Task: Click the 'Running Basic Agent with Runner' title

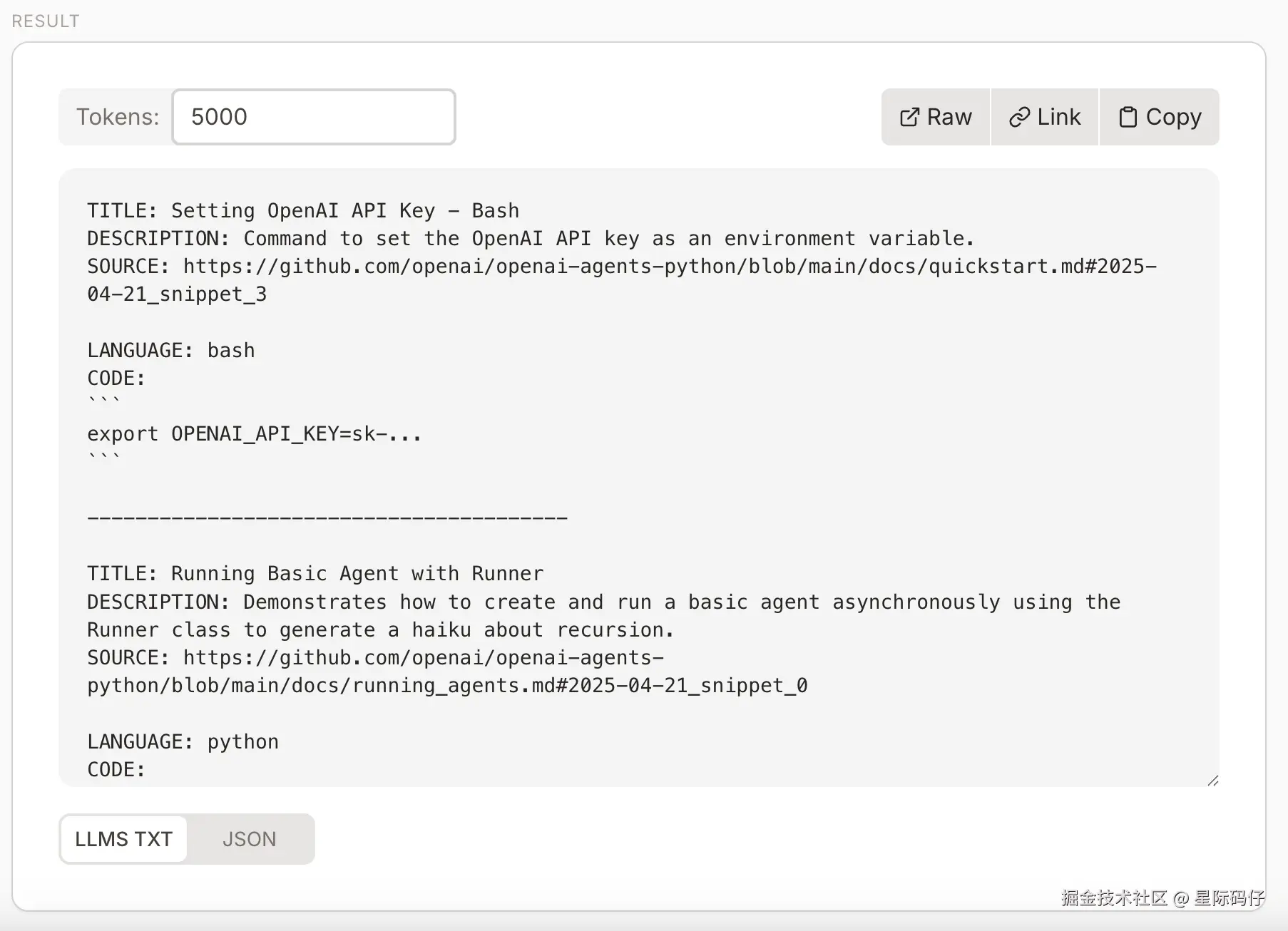Action: pyautogui.click(x=315, y=574)
